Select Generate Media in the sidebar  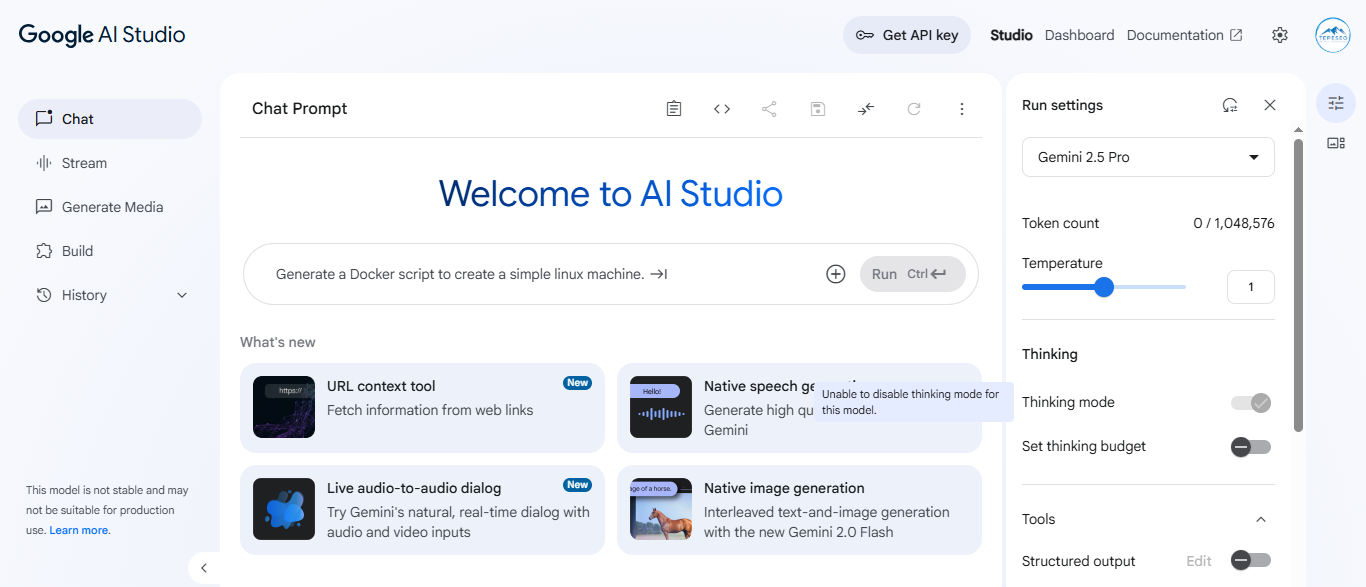point(112,207)
